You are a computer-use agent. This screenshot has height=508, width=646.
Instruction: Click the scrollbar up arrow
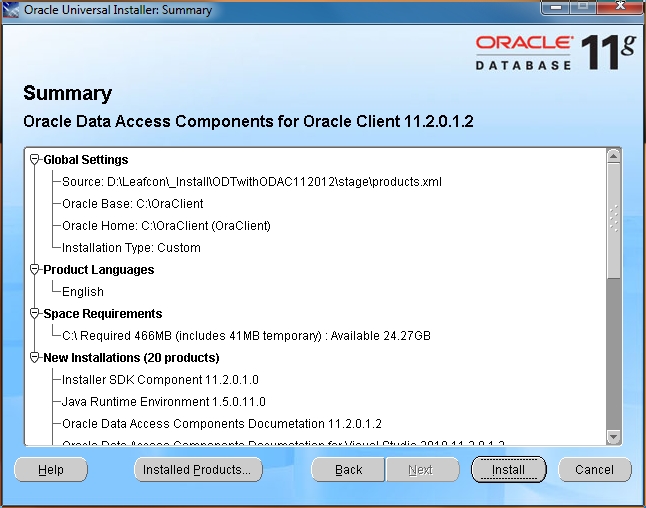(x=613, y=157)
